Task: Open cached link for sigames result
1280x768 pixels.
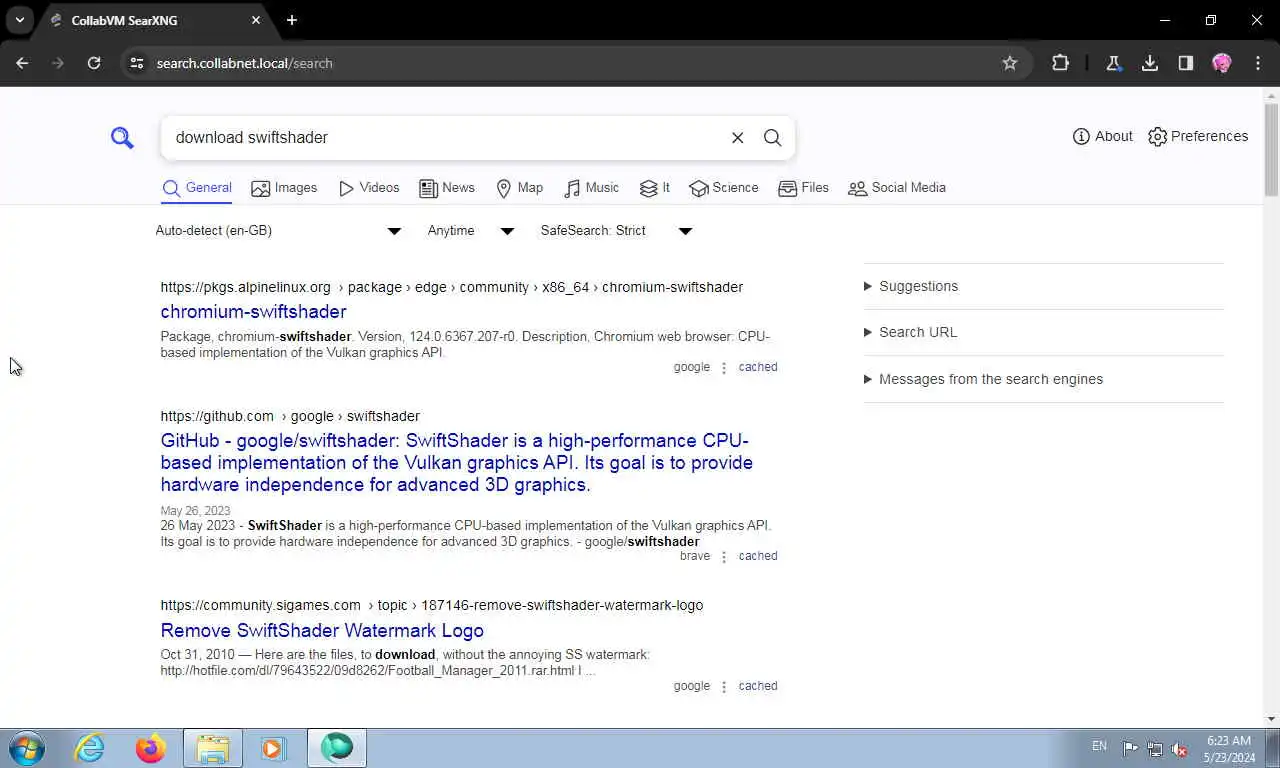Action: (758, 686)
